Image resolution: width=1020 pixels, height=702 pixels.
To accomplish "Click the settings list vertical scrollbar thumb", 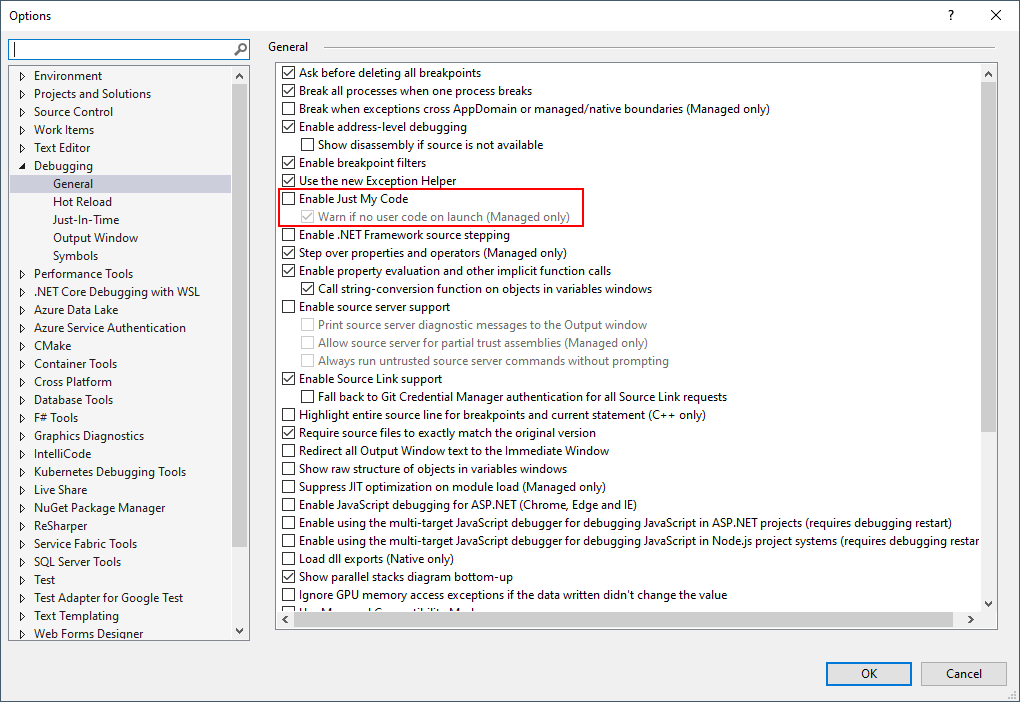I will coord(988,257).
